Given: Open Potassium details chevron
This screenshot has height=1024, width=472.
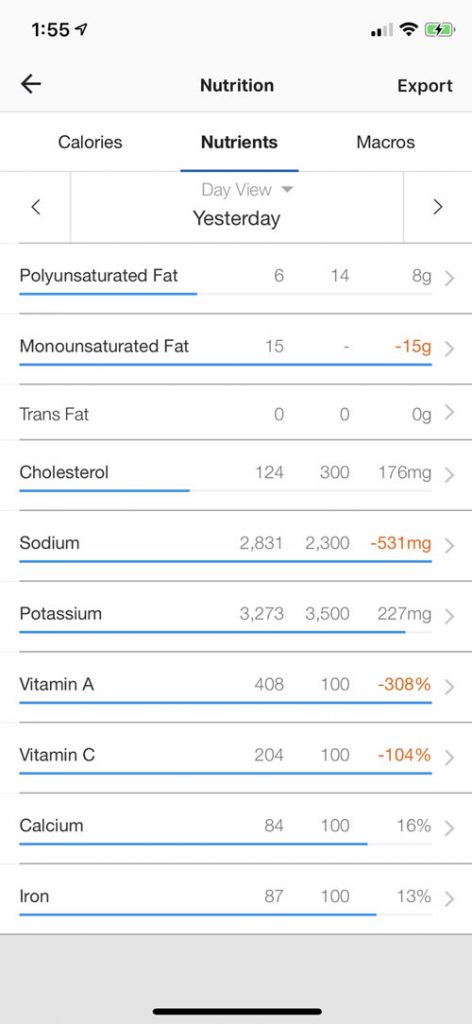Looking at the screenshot, I should click(x=449, y=616).
